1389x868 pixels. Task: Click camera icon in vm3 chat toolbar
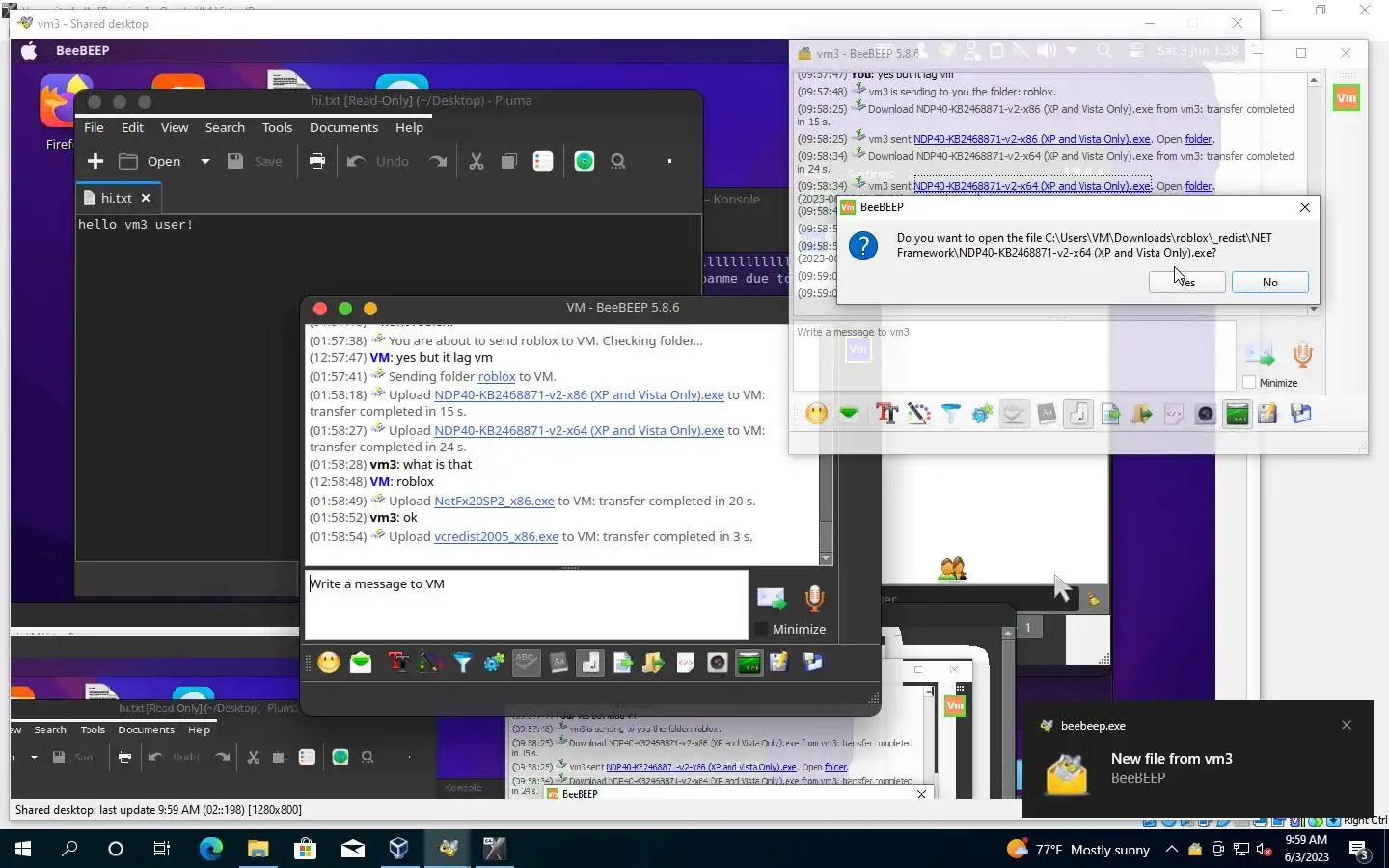(x=1205, y=414)
